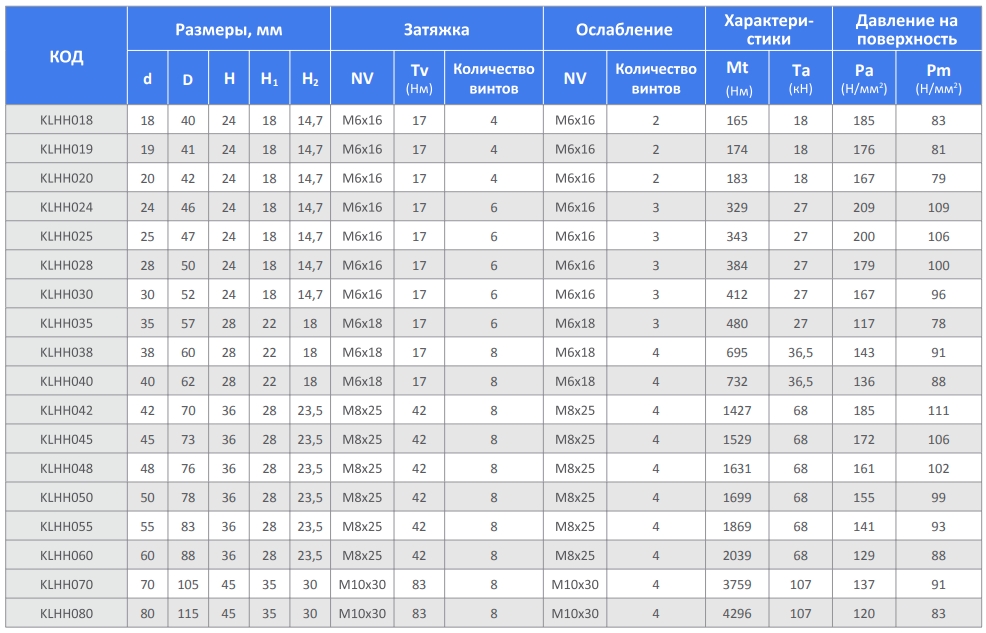Click the Размеры, мм header cell
The width and height of the screenshot is (986, 633).
pos(228,30)
